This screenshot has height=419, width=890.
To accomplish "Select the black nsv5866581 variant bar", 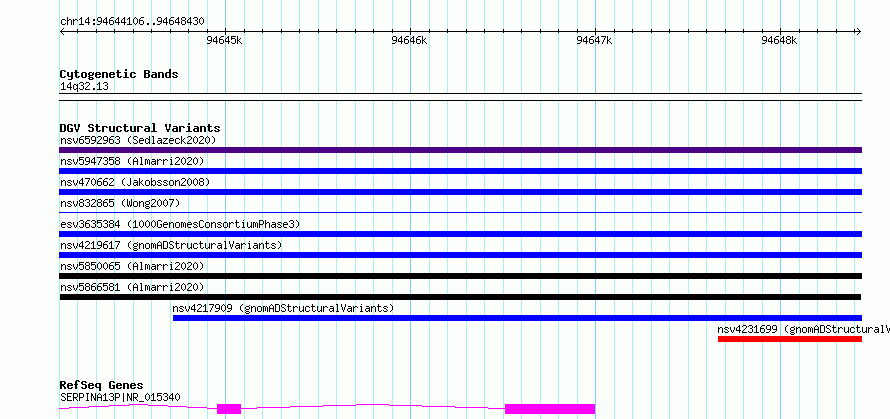I will pos(460,297).
